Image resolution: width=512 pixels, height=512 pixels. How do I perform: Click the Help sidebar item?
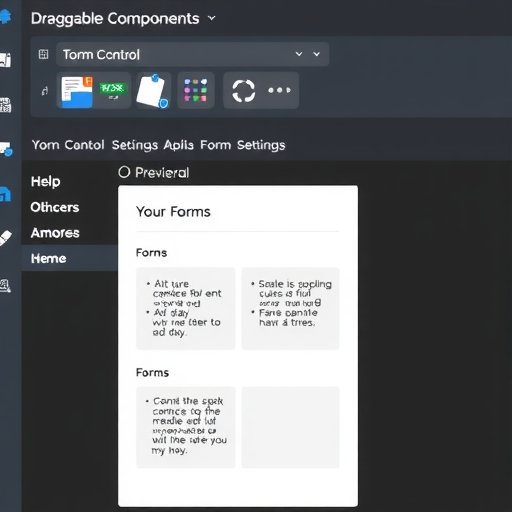(x=46, y=182)
